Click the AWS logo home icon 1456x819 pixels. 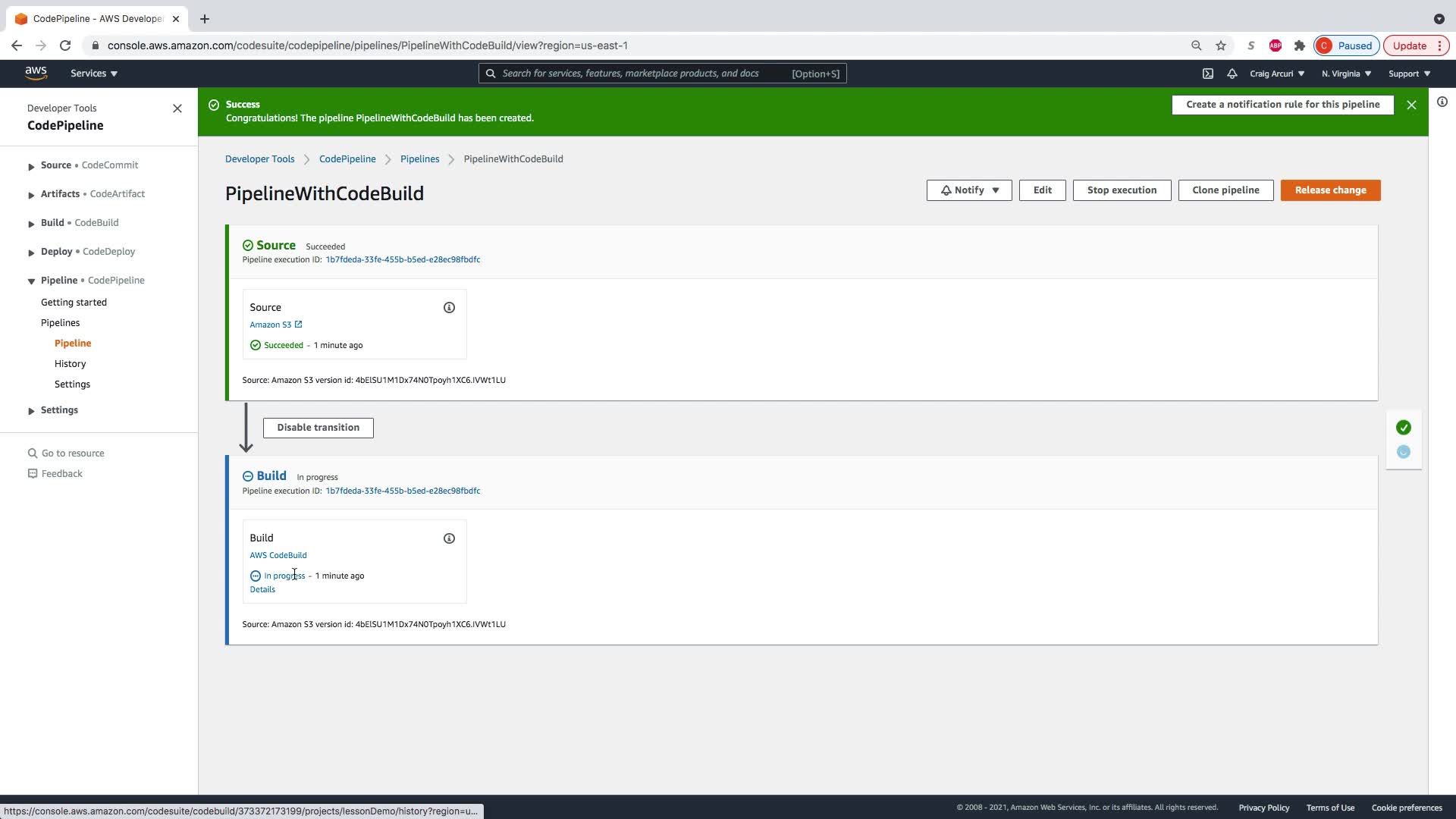pyautogui.click(x=36, y=73)
